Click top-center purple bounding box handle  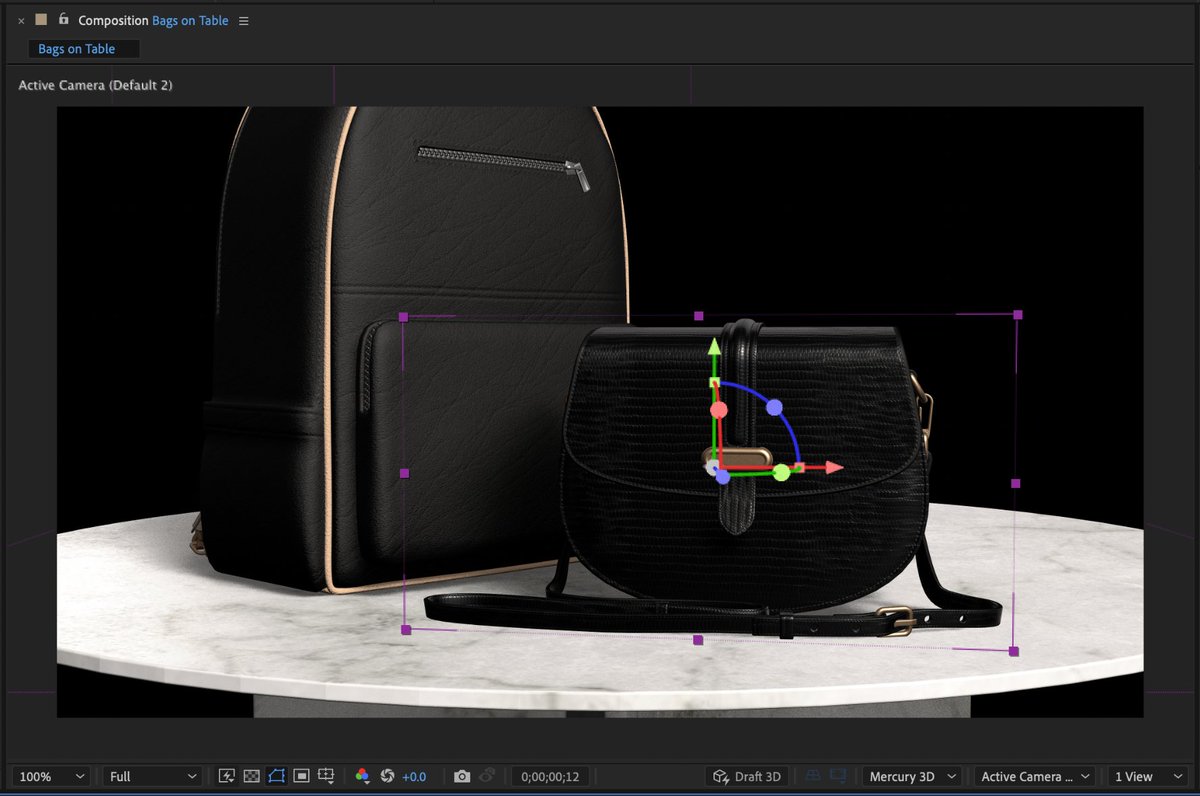point(699,315)
